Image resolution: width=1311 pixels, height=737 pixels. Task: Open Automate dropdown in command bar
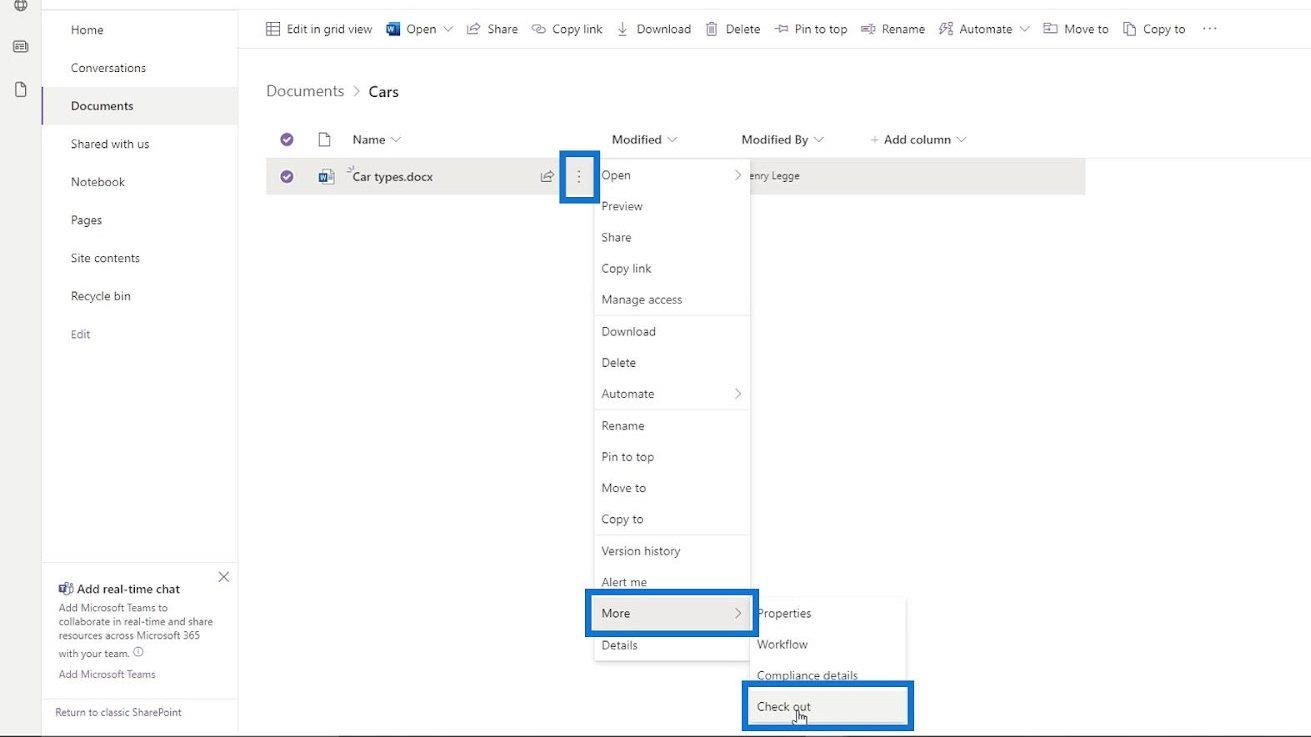click(x=984, y=29)
